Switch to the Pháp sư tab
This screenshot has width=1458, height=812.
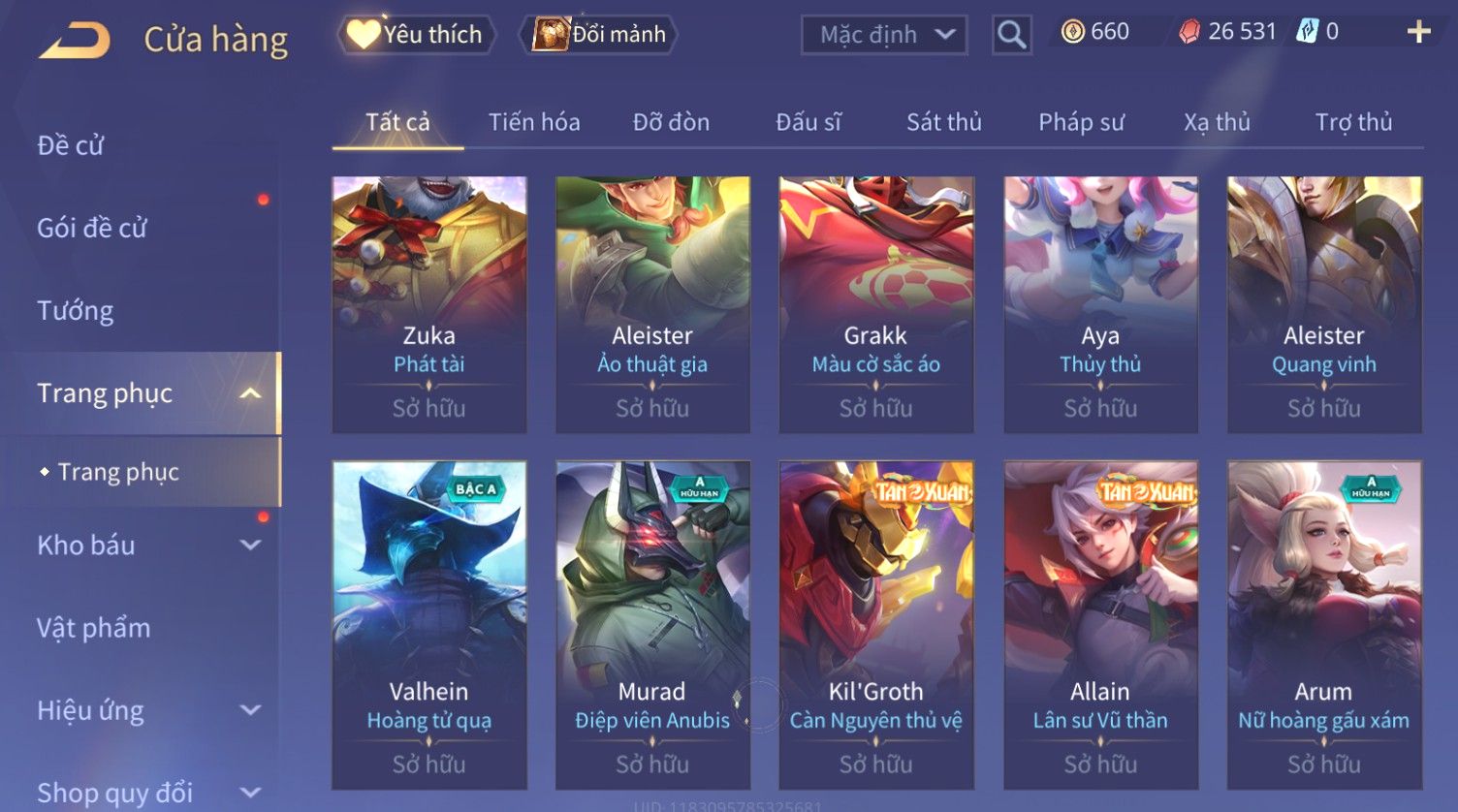click(1081, 122)
